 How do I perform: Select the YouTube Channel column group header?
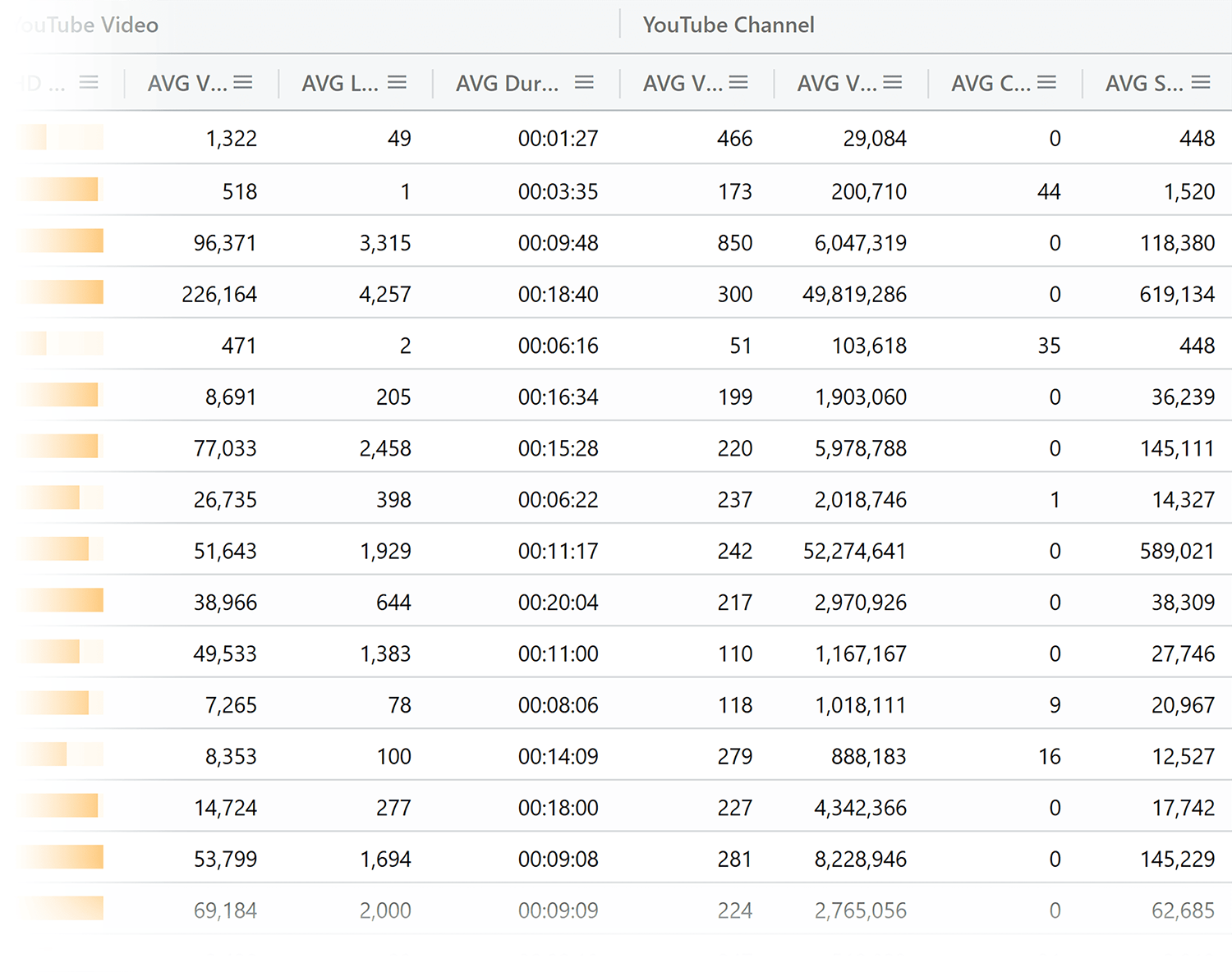coord(729,25)
